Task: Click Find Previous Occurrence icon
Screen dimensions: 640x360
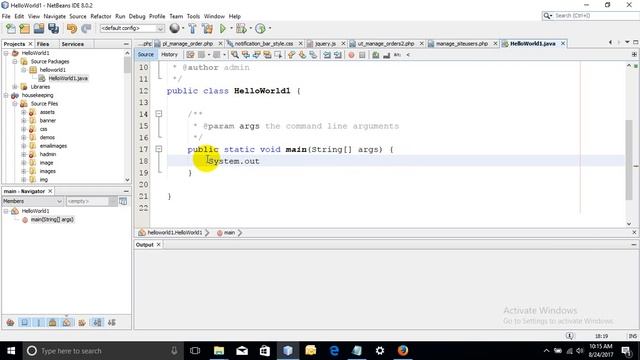Action: [246, 55]
